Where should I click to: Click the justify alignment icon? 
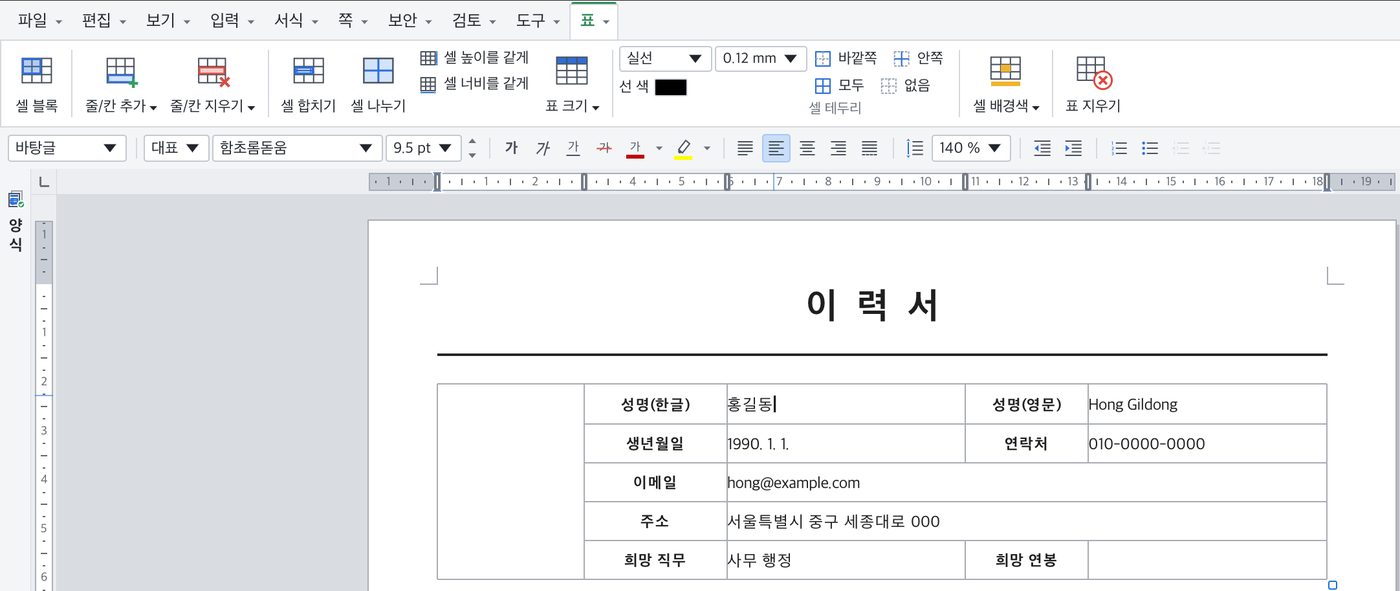[x=745, y=148]
